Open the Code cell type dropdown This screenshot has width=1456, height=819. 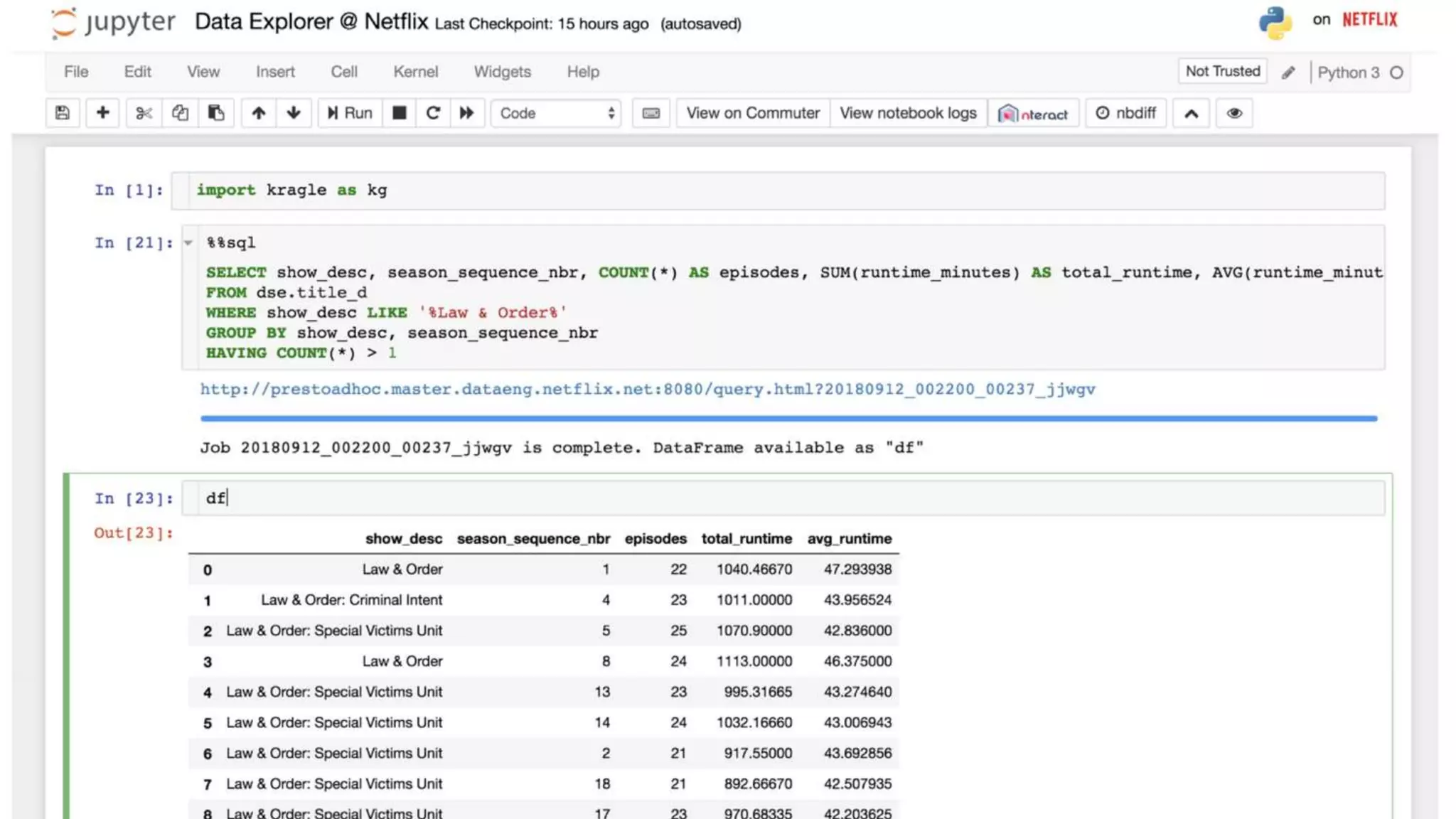click(x=556, y=113)
